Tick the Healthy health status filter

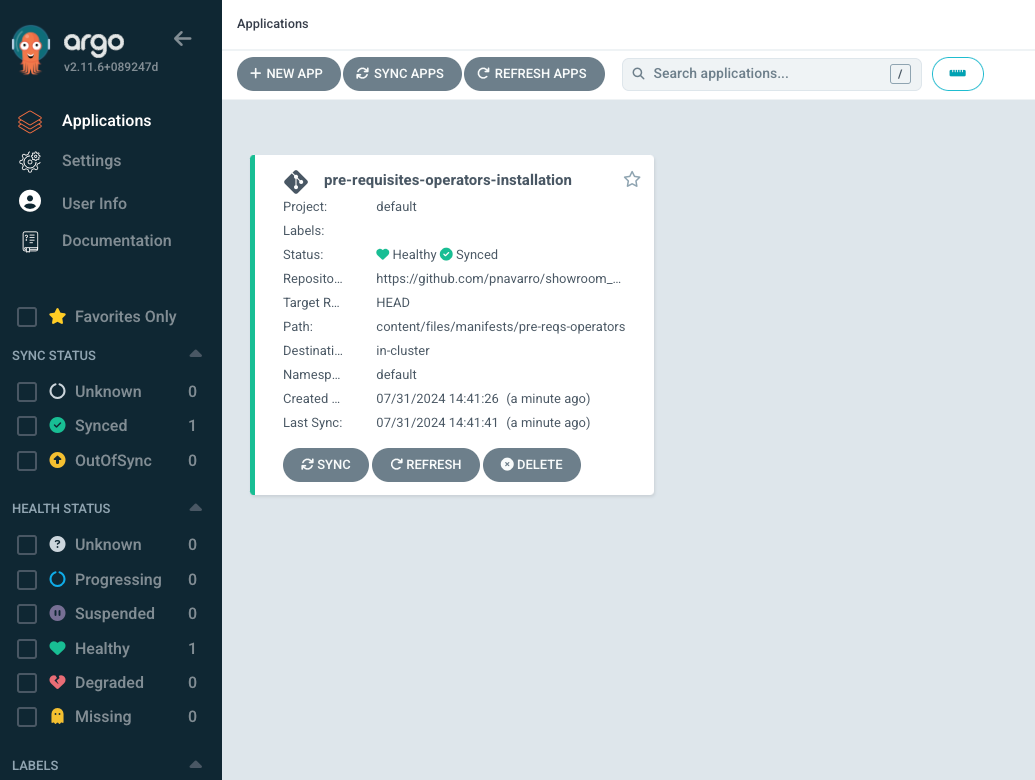coord(27,649)
